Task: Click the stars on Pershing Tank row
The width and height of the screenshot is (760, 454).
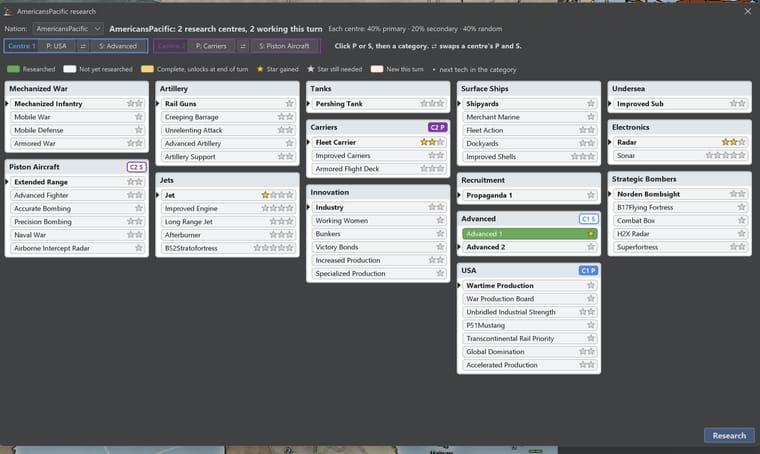Action: [432, 104]
